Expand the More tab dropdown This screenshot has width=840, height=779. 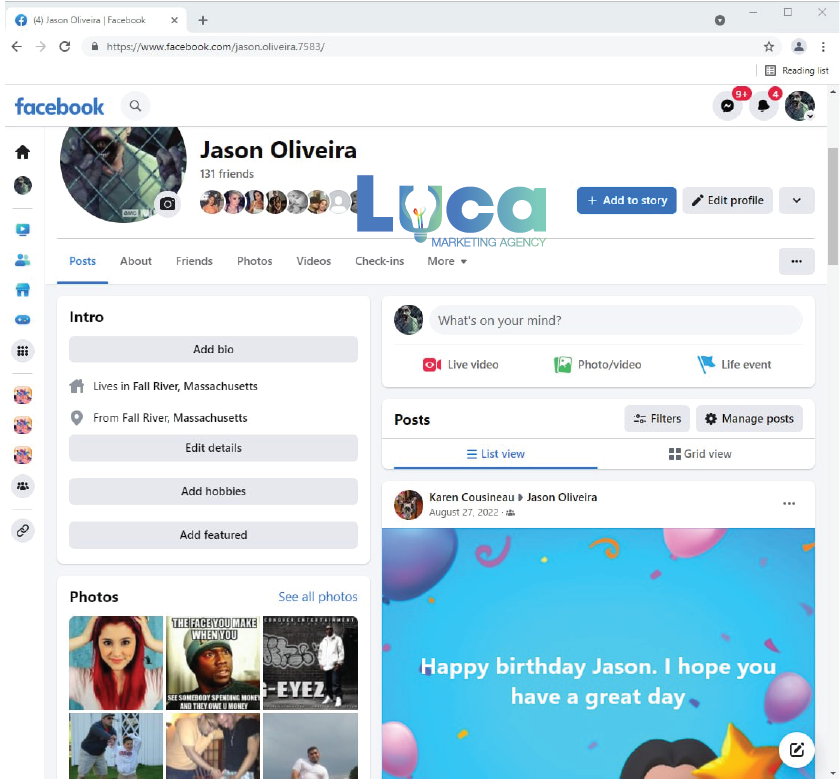(447, 261)
